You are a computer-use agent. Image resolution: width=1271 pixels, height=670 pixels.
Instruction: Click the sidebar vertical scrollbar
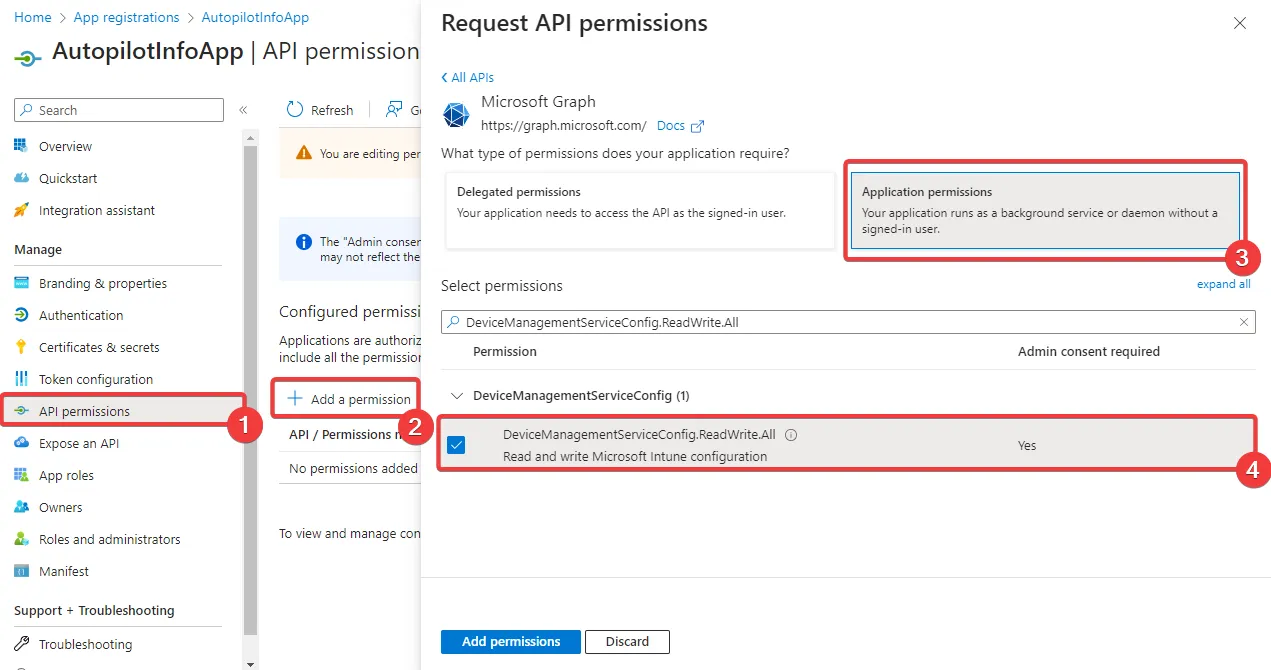click(x=250, y=390)
